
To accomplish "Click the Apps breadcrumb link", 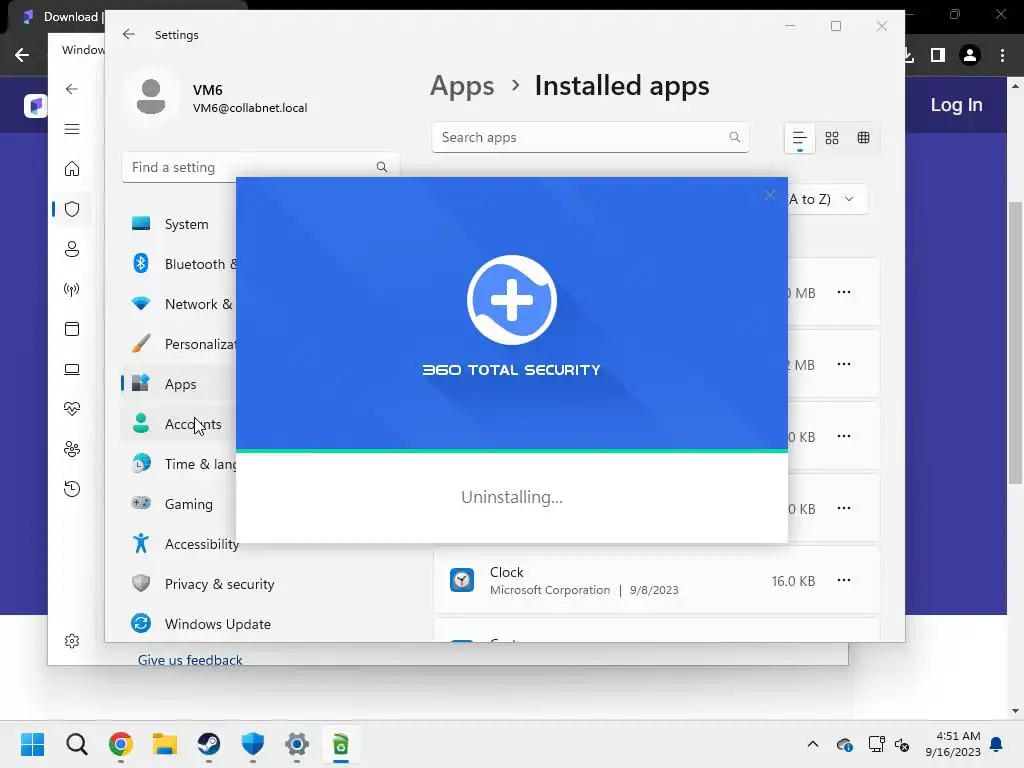I will pos(462,86).
